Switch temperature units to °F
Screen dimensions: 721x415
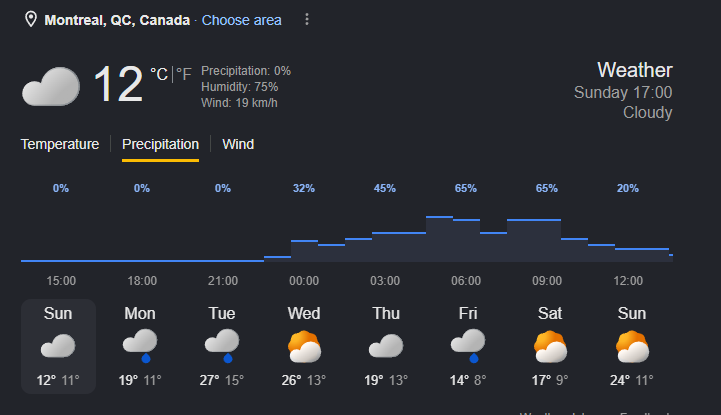[x=184, y=74]
